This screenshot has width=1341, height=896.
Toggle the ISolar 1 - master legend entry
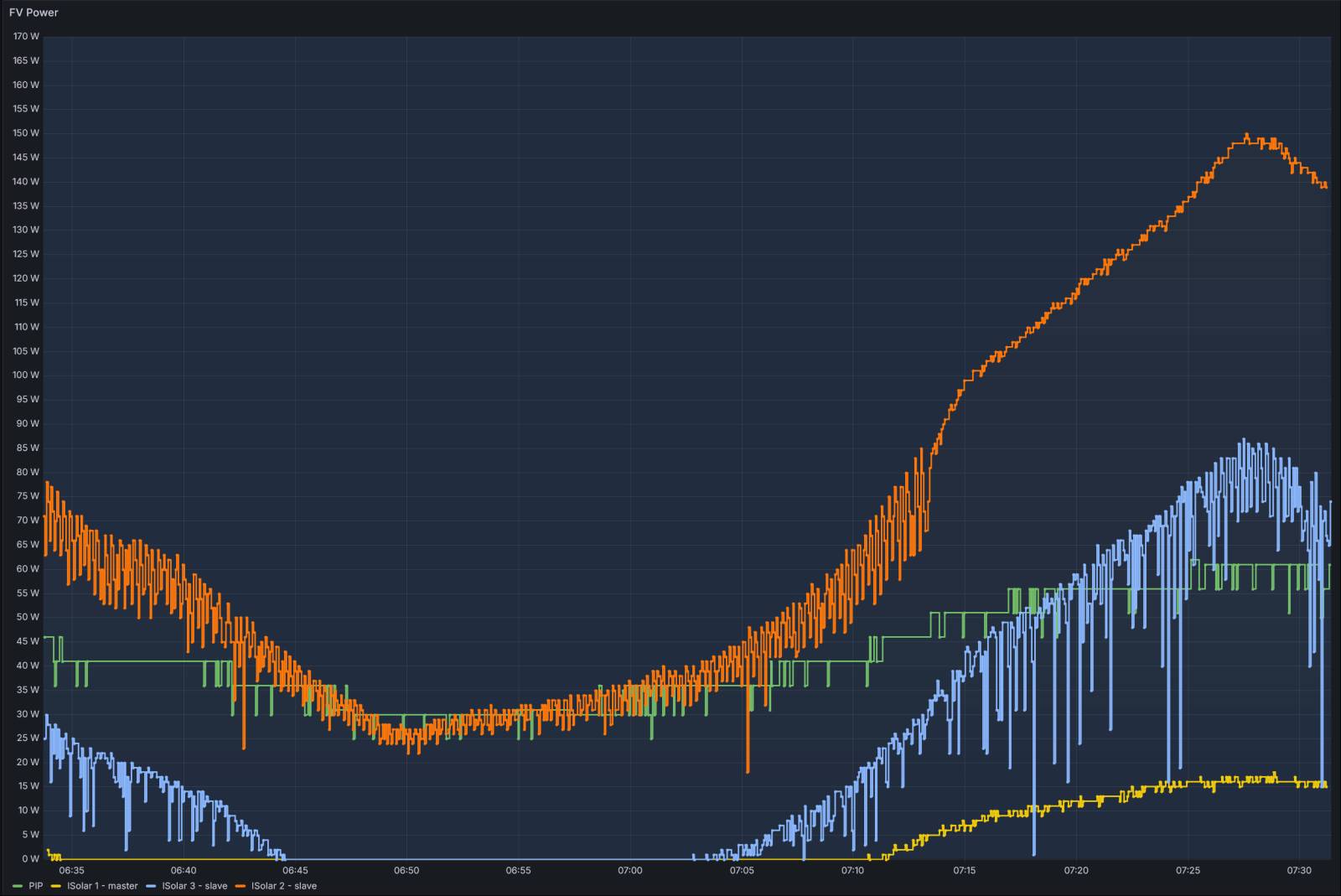coord(102,886)
